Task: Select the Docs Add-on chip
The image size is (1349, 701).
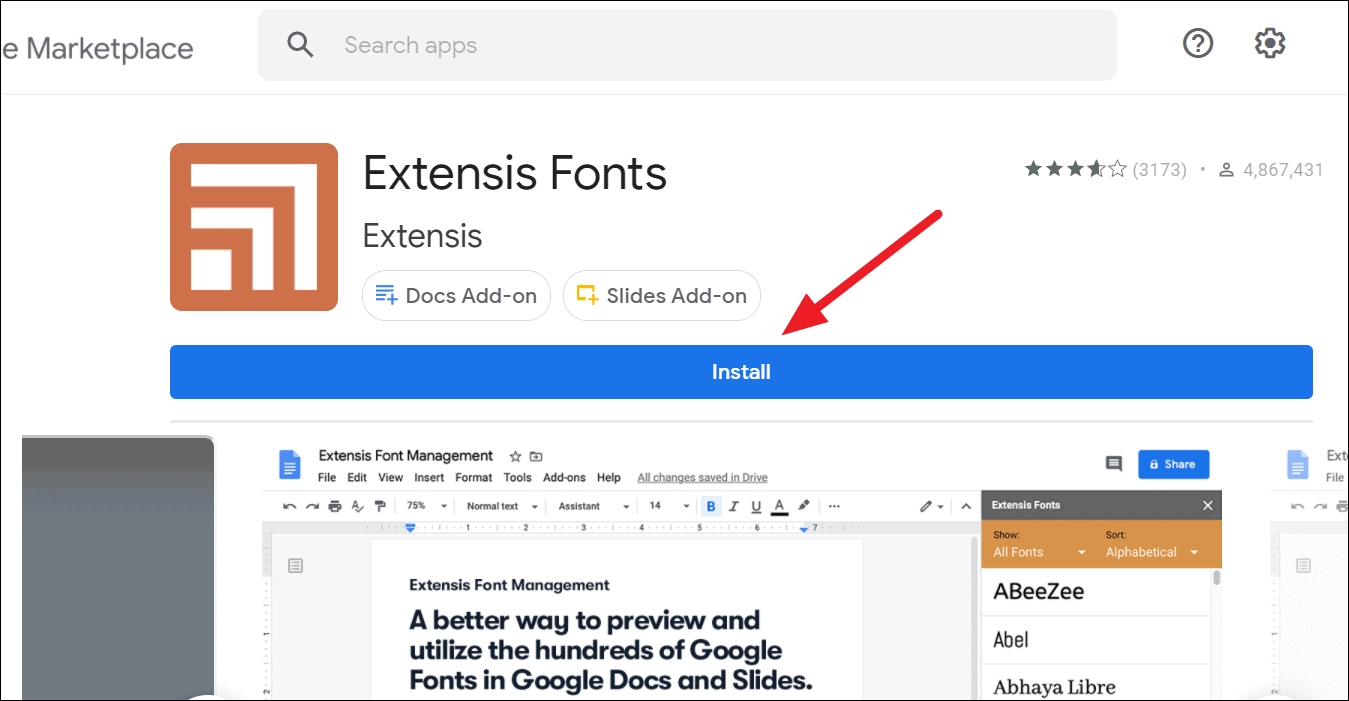Action: click(456, 296)
